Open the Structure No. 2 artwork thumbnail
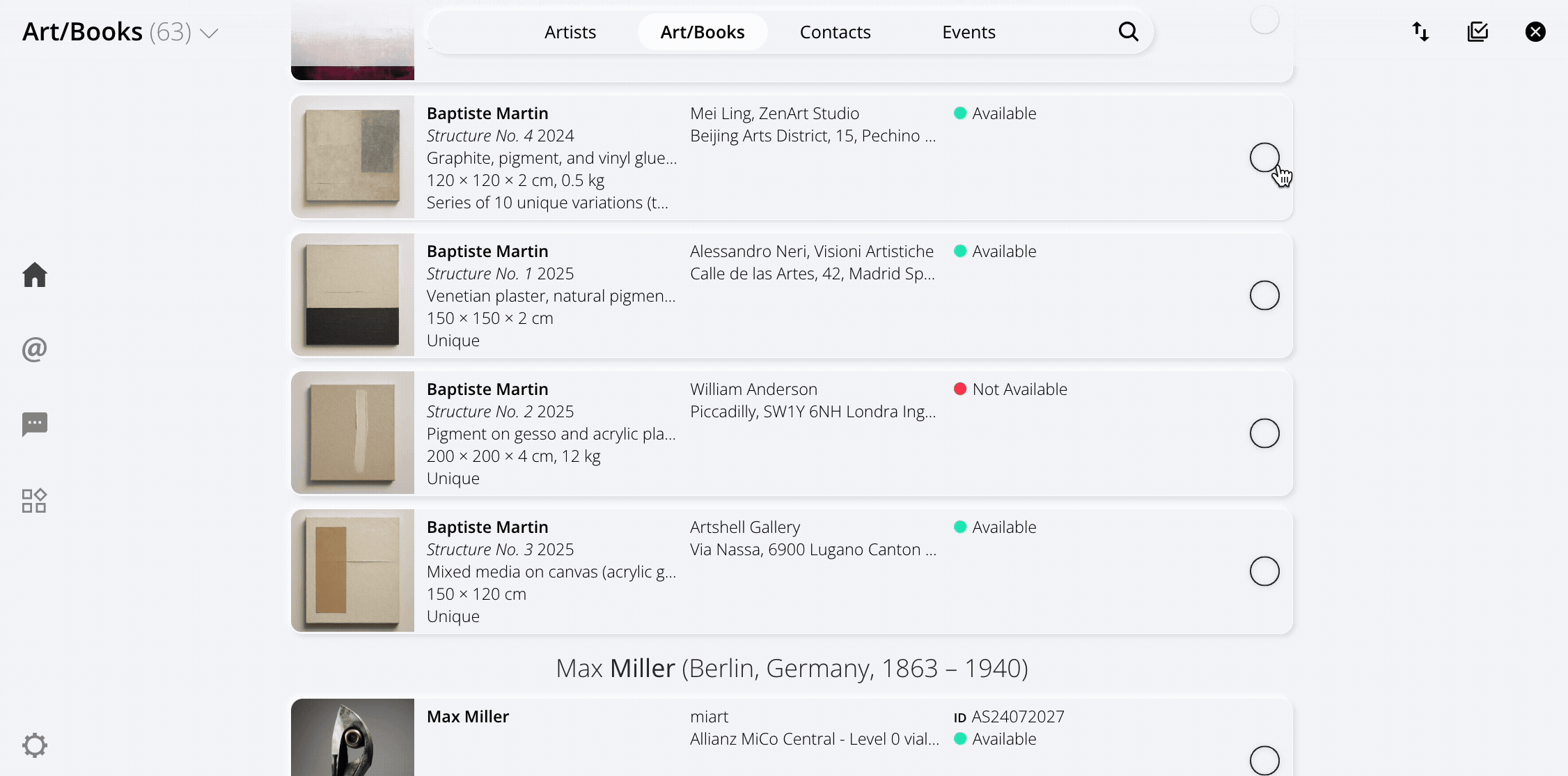Viewport: 1568px width, 776px height. (x=352, y=433)
